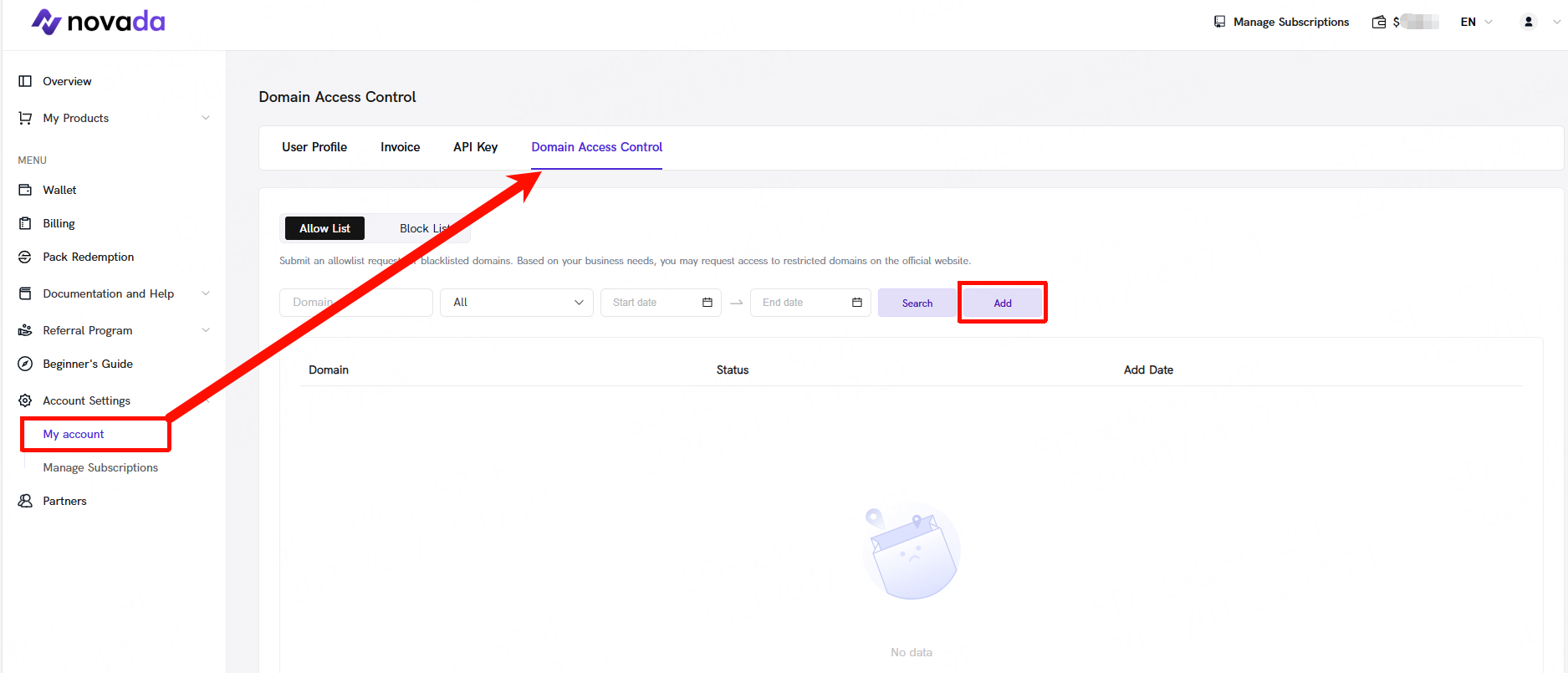Screen dimensions: 1568x673
Task: Switch to the Allow List toggle
Action: (324, 228)
